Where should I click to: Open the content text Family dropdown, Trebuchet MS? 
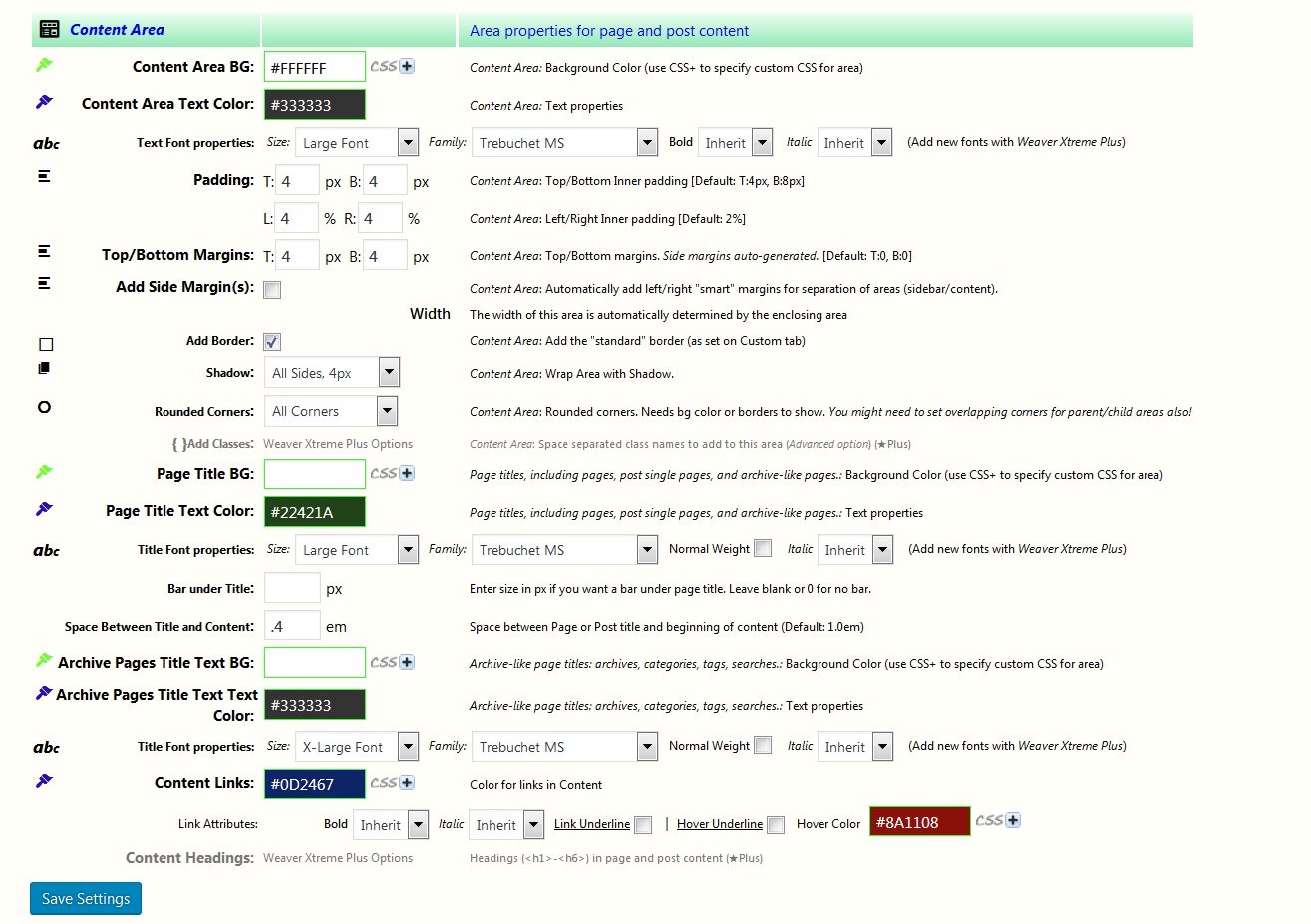[x=565, y=143]
